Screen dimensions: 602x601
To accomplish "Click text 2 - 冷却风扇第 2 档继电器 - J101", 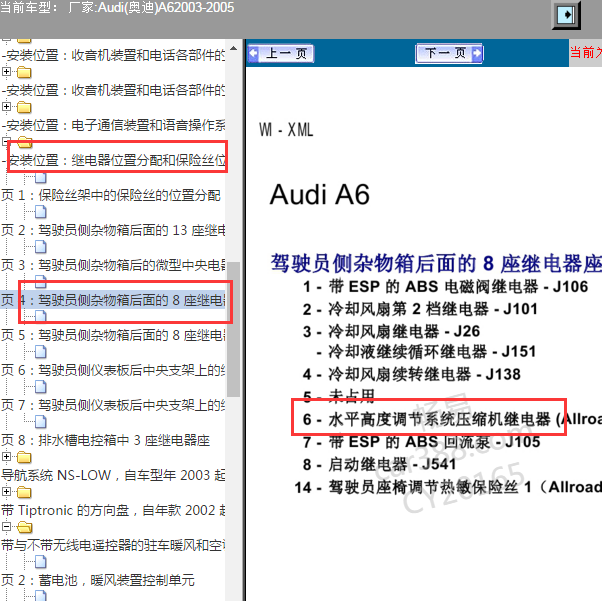I will click(420, 309).
